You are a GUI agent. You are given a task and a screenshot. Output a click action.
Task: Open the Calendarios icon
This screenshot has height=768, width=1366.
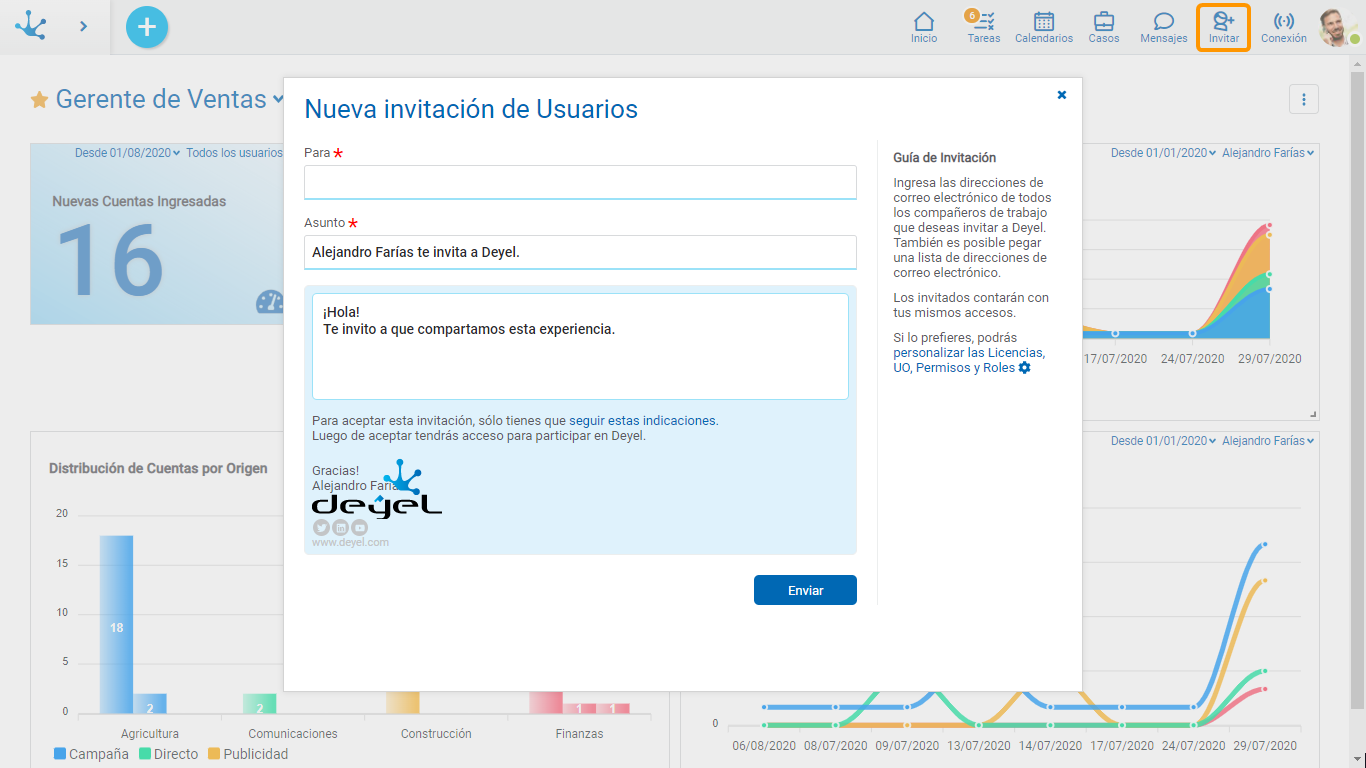[x=1043, y=27]
